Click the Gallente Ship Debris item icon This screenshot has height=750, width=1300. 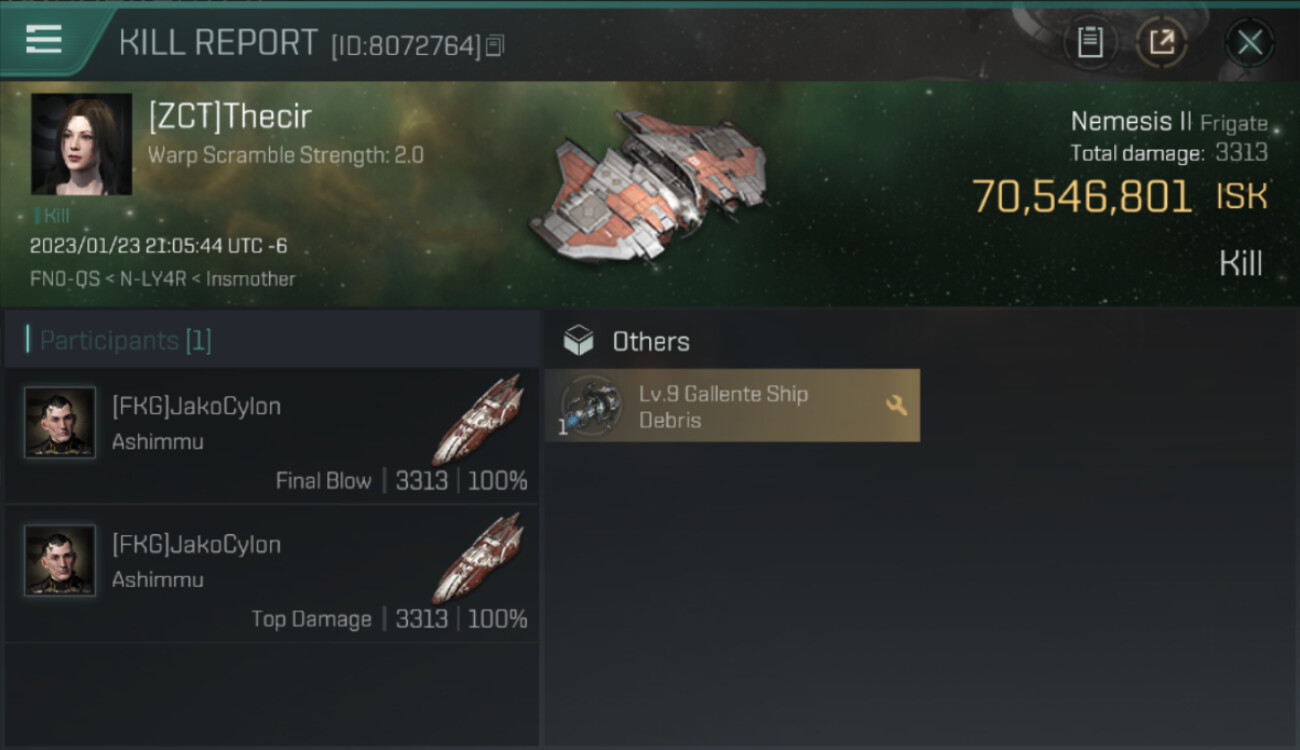coord(590,406)
